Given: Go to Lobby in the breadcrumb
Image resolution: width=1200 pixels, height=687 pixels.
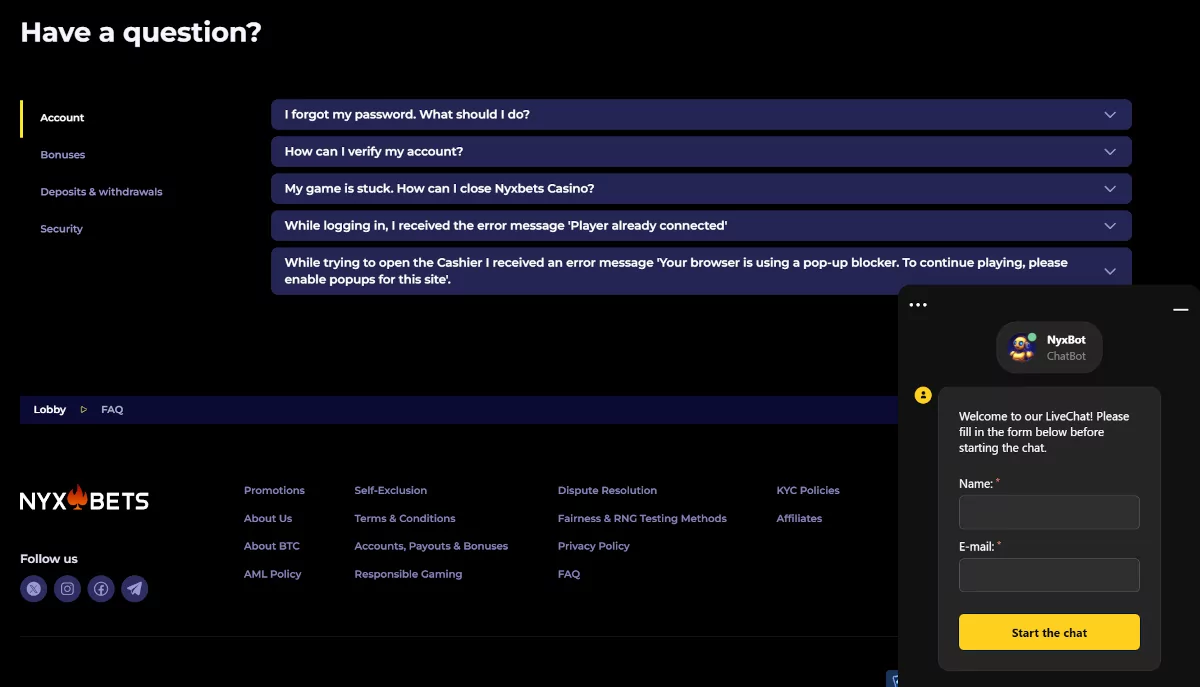Looking at the screenshot, I should [x=50, y=410].
